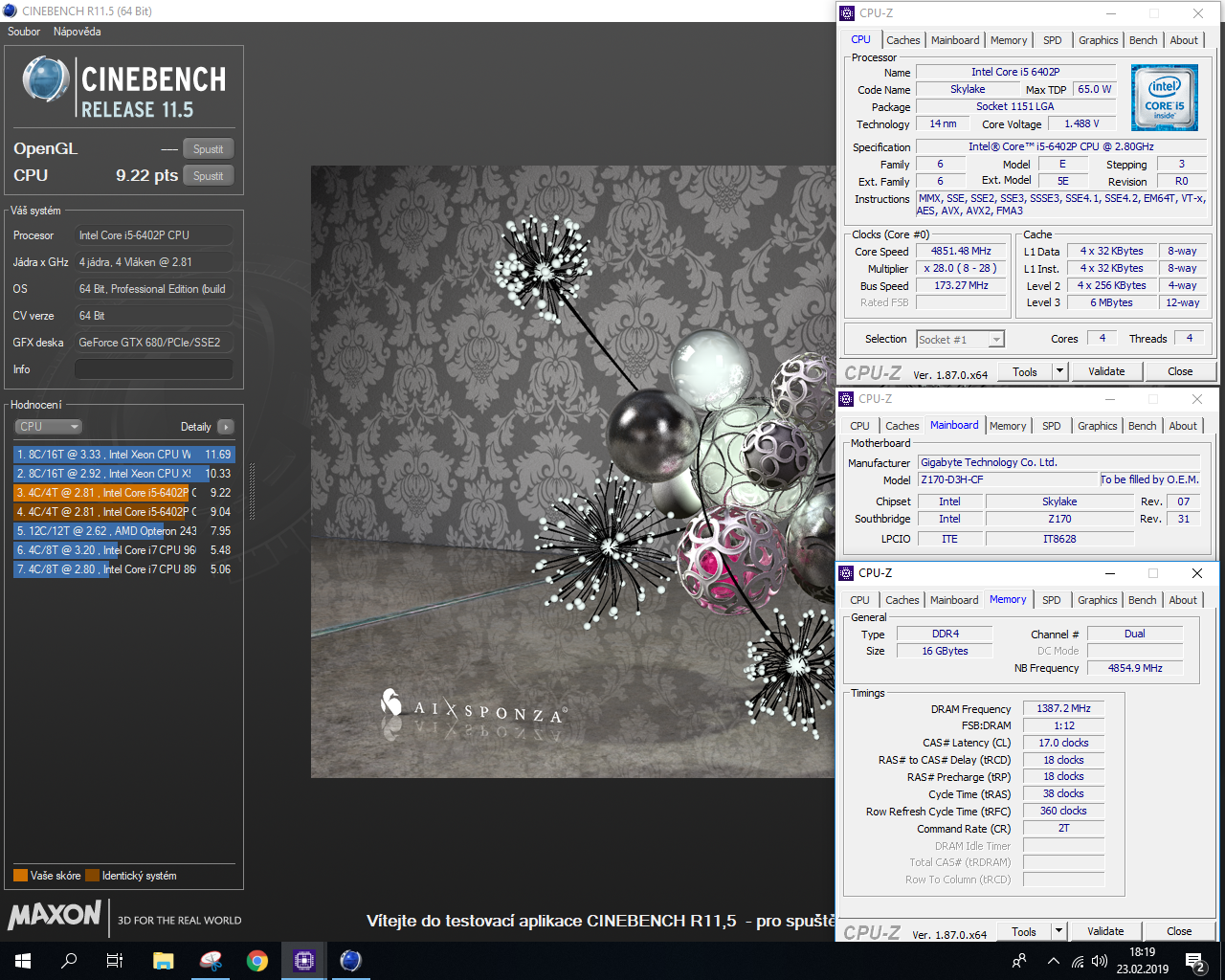Click the taskbar clock showing 18:19
The height and width of the screenshot is (980, 1225).
[1142, 961]
